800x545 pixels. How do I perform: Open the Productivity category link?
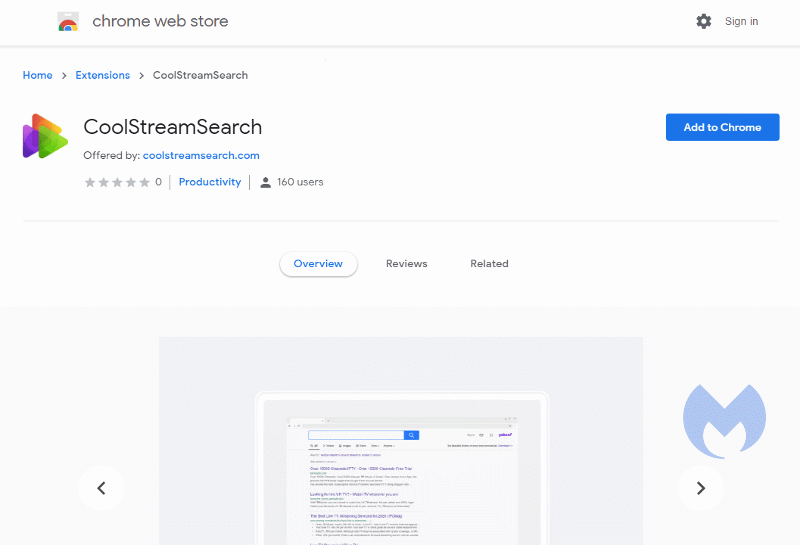click(210, 182)
